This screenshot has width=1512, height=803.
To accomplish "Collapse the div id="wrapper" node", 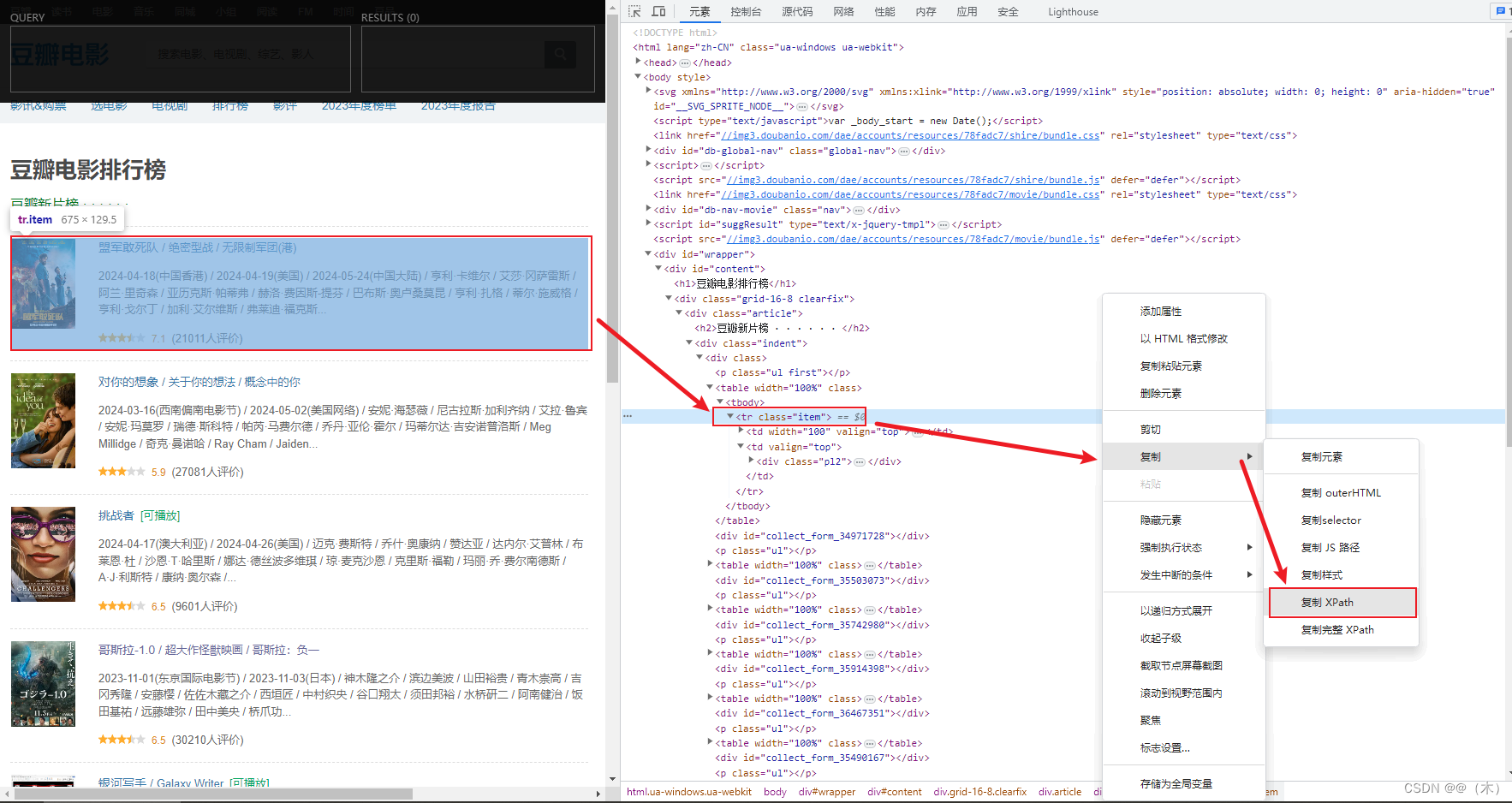I will pyautogui.click(x=648, y=253).
